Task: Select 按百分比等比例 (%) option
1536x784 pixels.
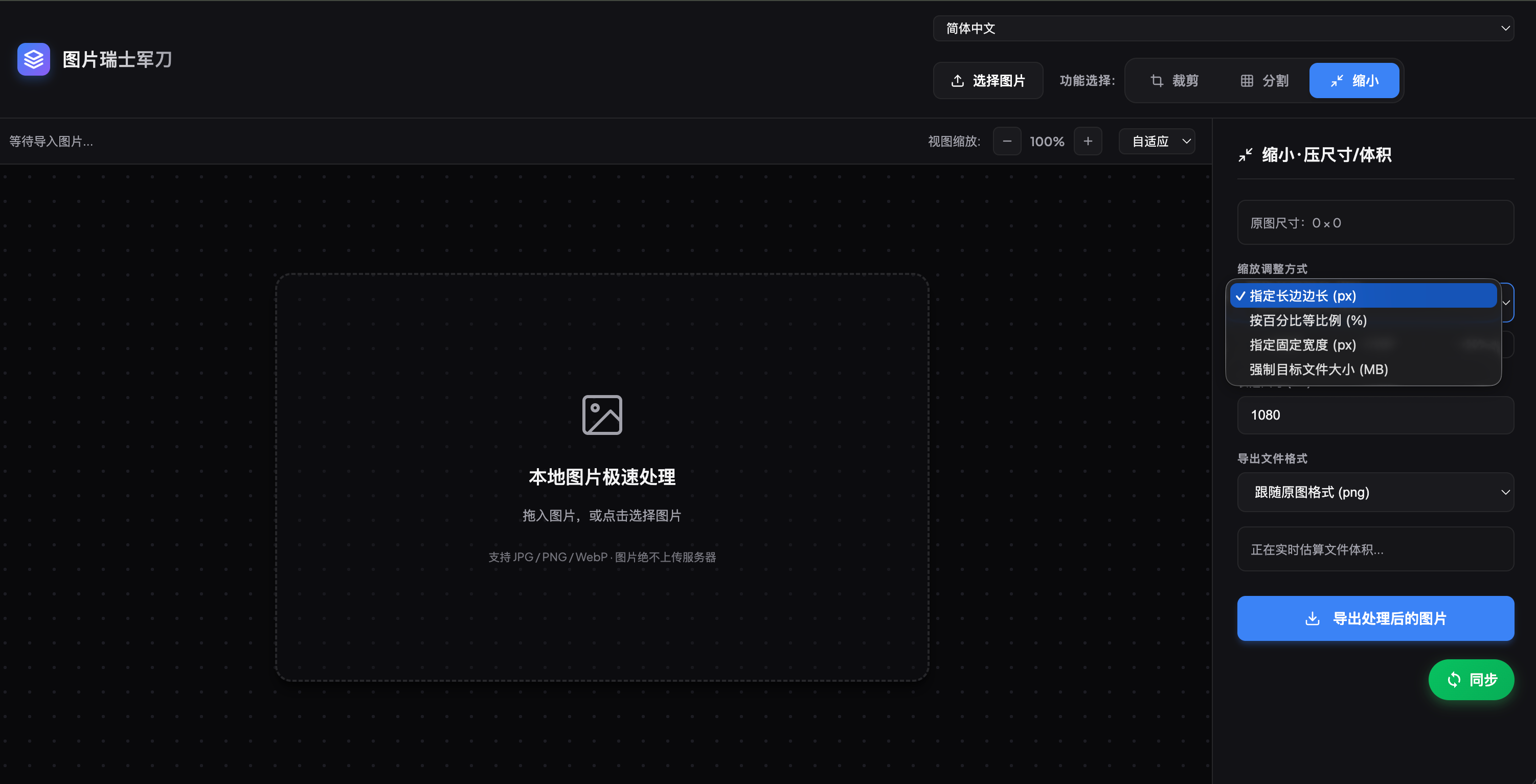Action: click(1363, 320)
